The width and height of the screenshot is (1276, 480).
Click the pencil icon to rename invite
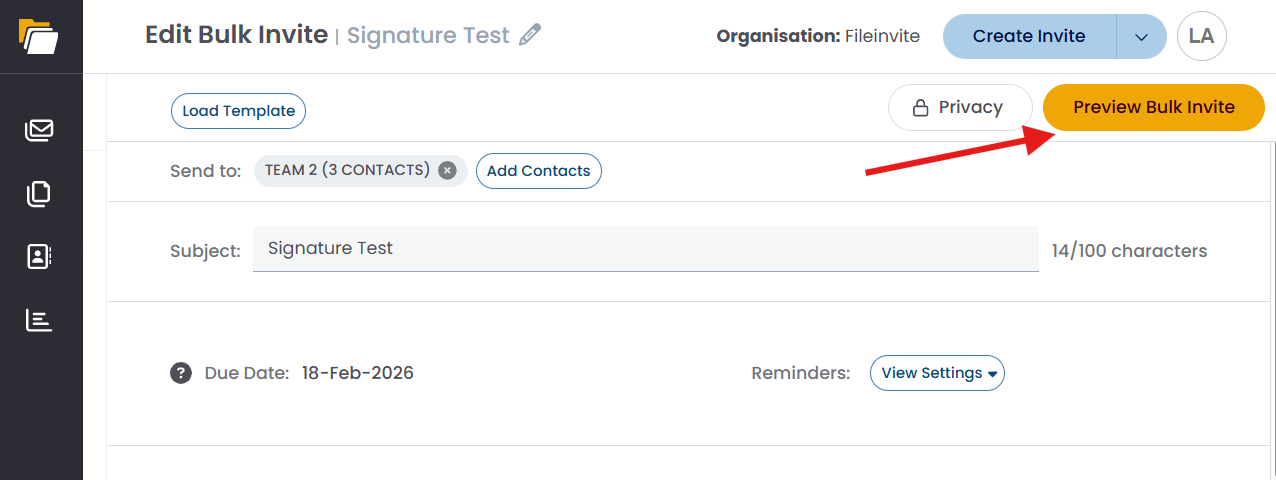531,35
